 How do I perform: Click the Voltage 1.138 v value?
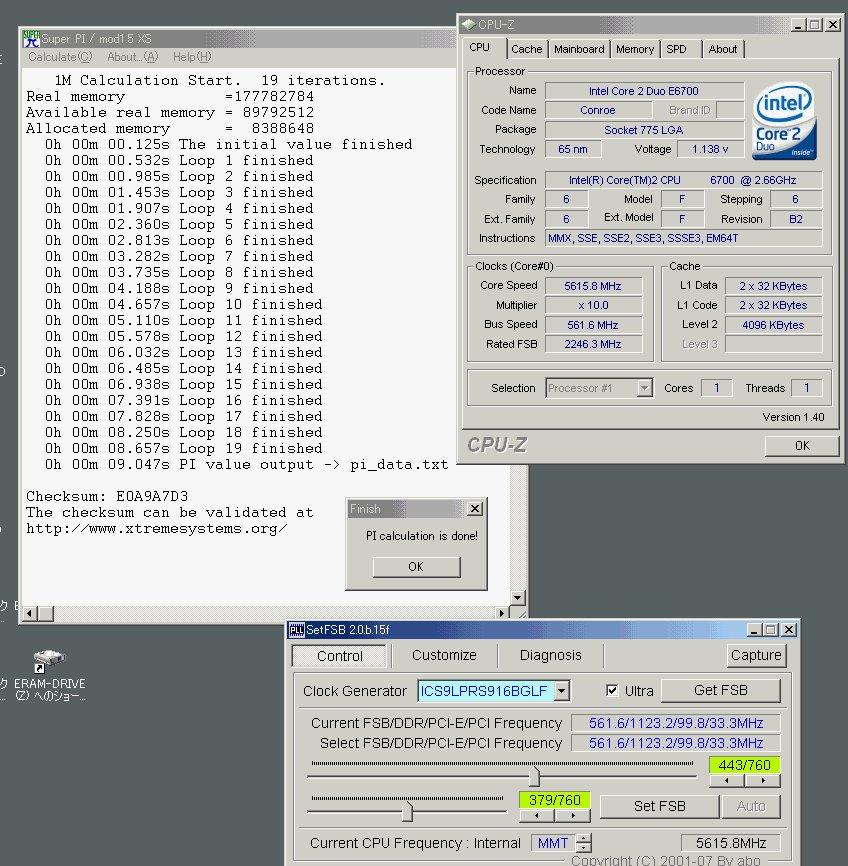(x=710, y=149)
